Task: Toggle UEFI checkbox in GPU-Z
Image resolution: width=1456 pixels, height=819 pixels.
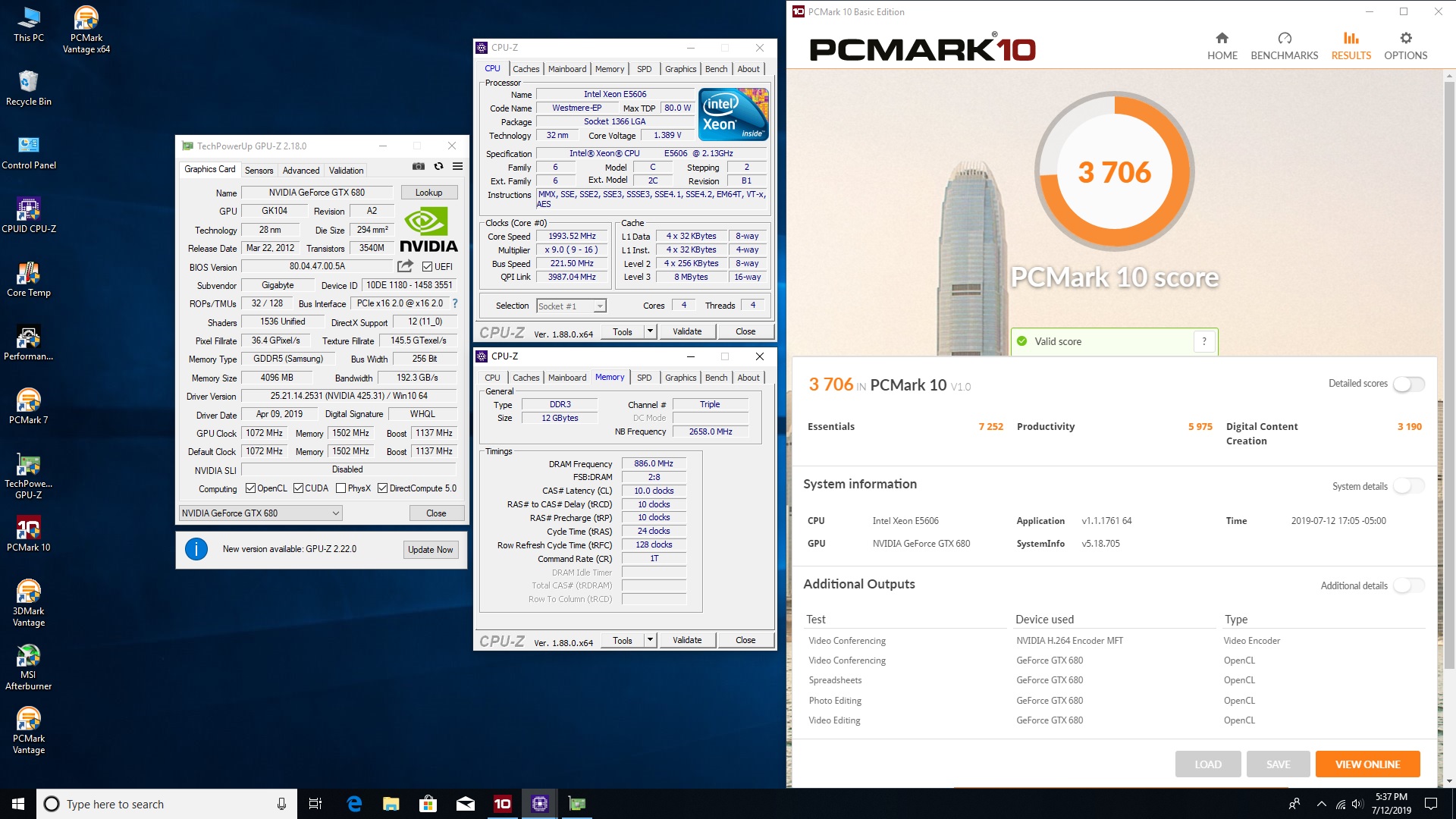Action: pos(428,267)
